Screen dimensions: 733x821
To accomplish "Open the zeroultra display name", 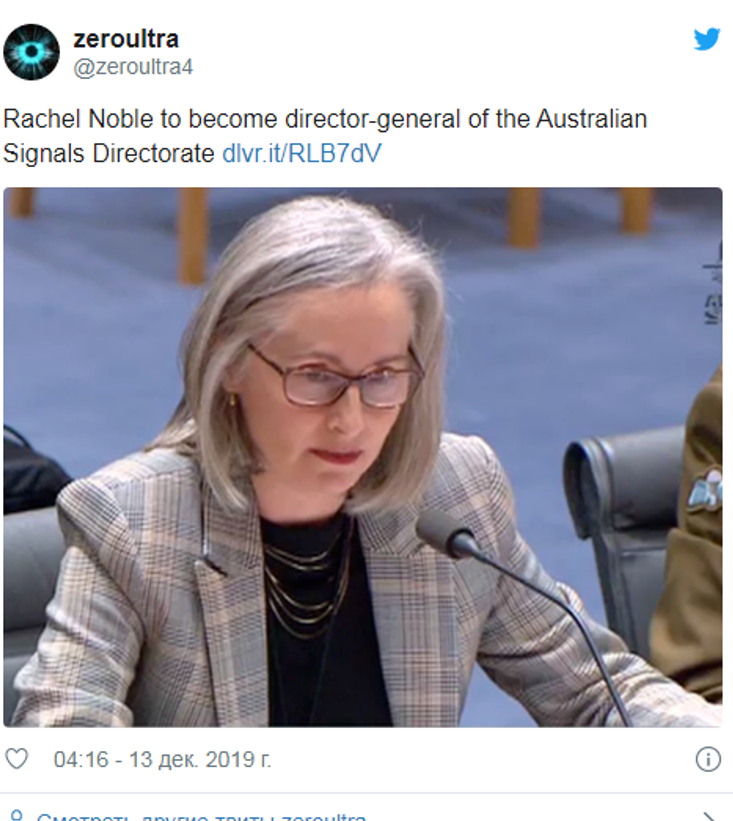I will click(x=126, y=39).
